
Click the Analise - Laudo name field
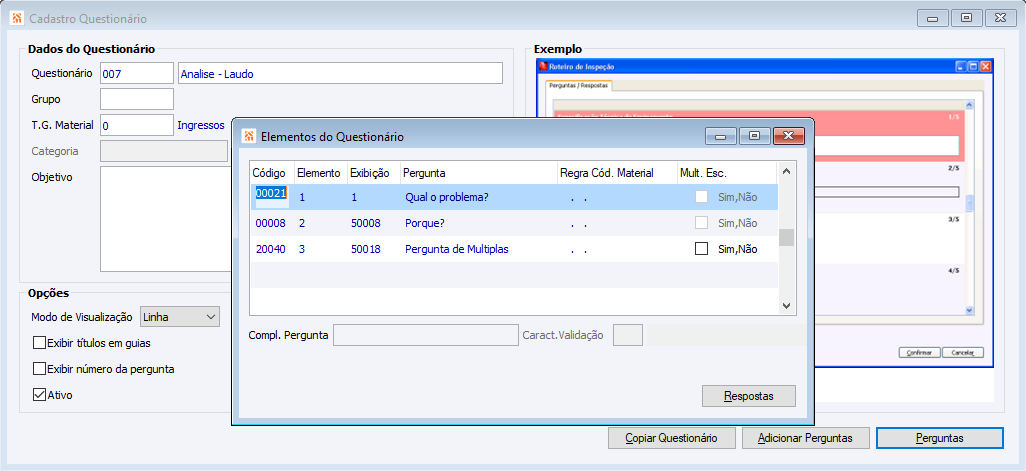coord(340,73)
